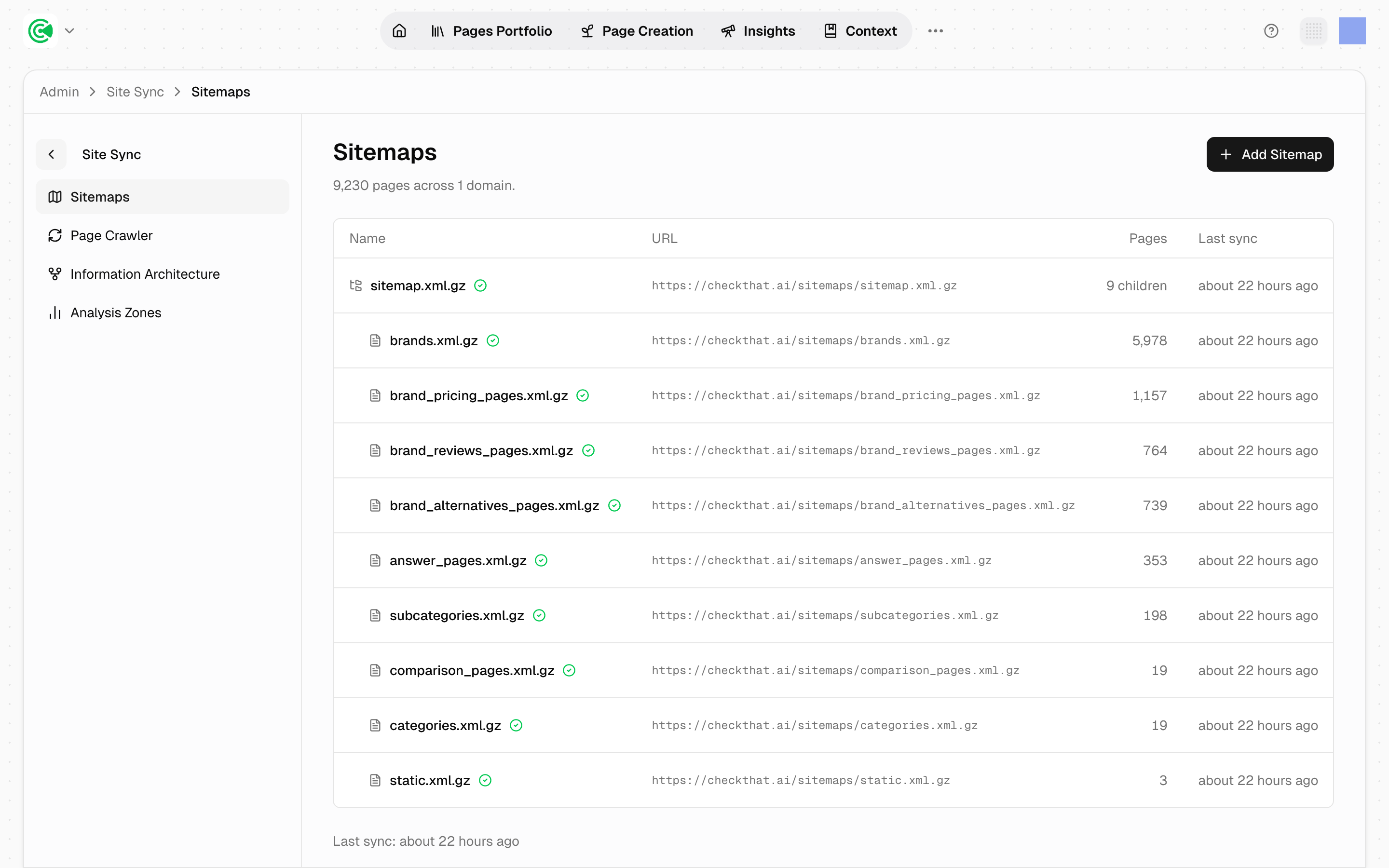This screenshot has width=1389, height=868.
Task: Click the Last sync column header
Action: (x=1227, y=238)
